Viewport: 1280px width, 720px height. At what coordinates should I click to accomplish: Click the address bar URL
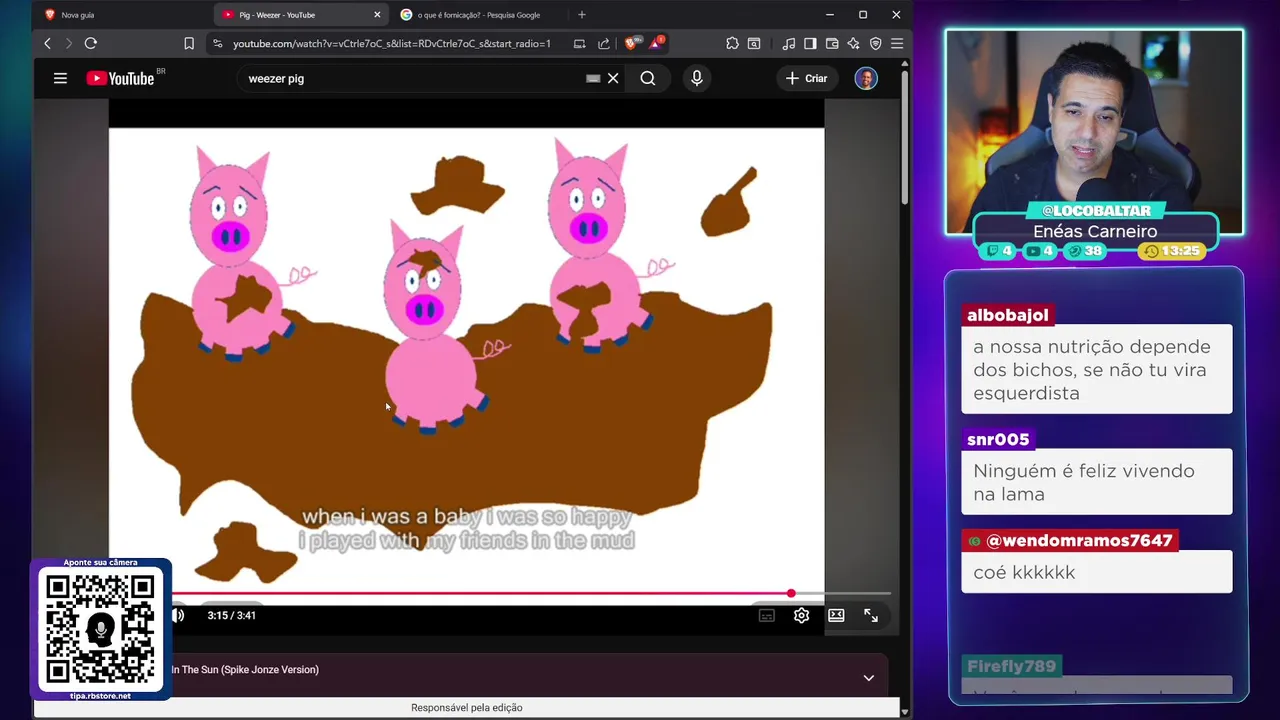coord(391,43)
